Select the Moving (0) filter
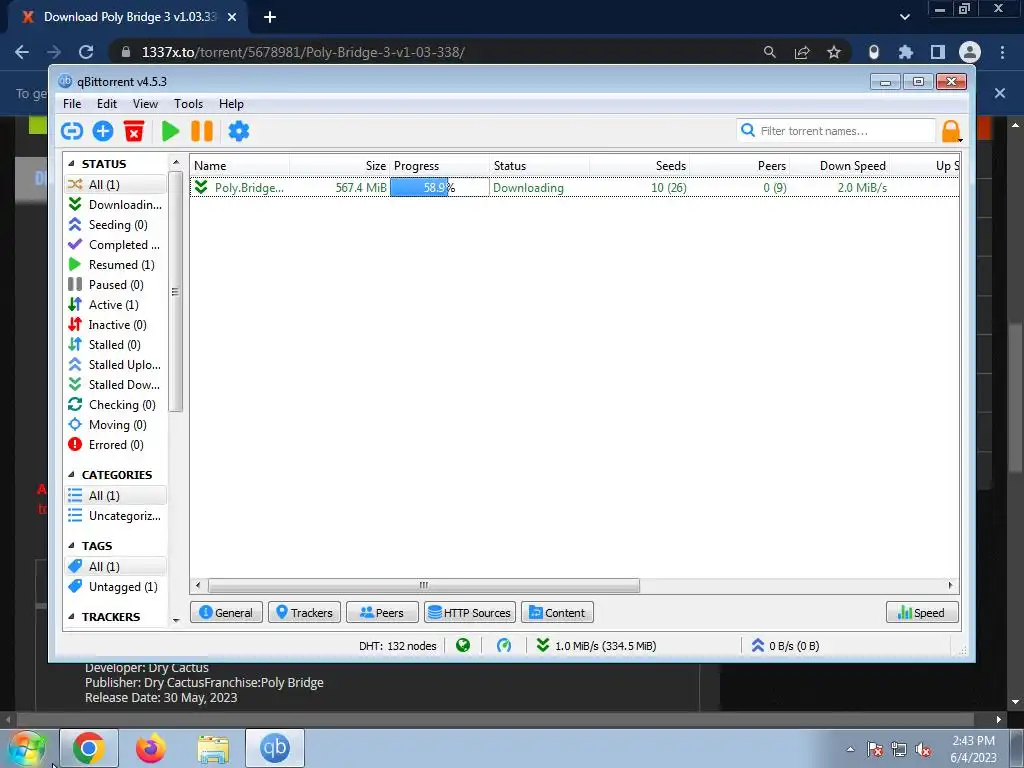Viewport: 1024px width, 768px height. [115, 424]
